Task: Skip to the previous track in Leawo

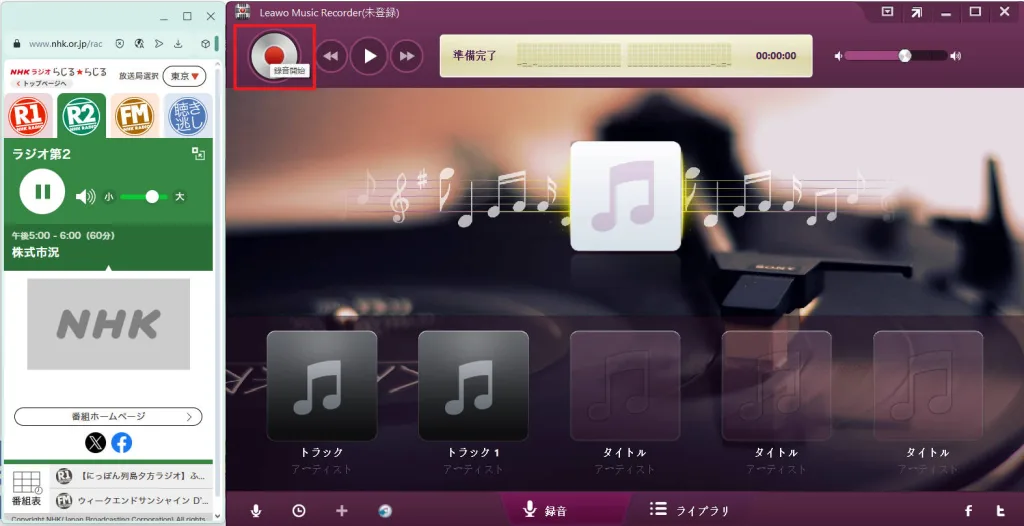Action: click(x=332, y=56)
